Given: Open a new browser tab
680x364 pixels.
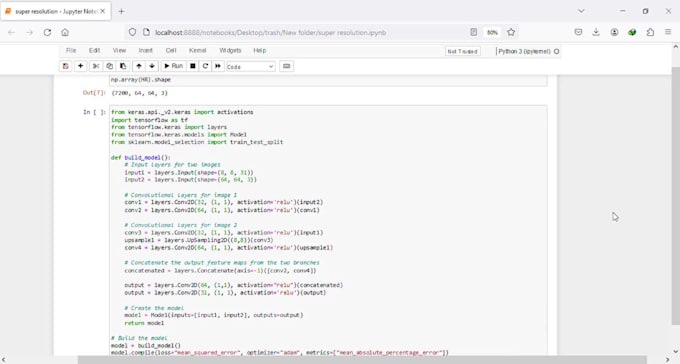Looking at the screenshot, I should pyautogui.click(x=121, y=11).
